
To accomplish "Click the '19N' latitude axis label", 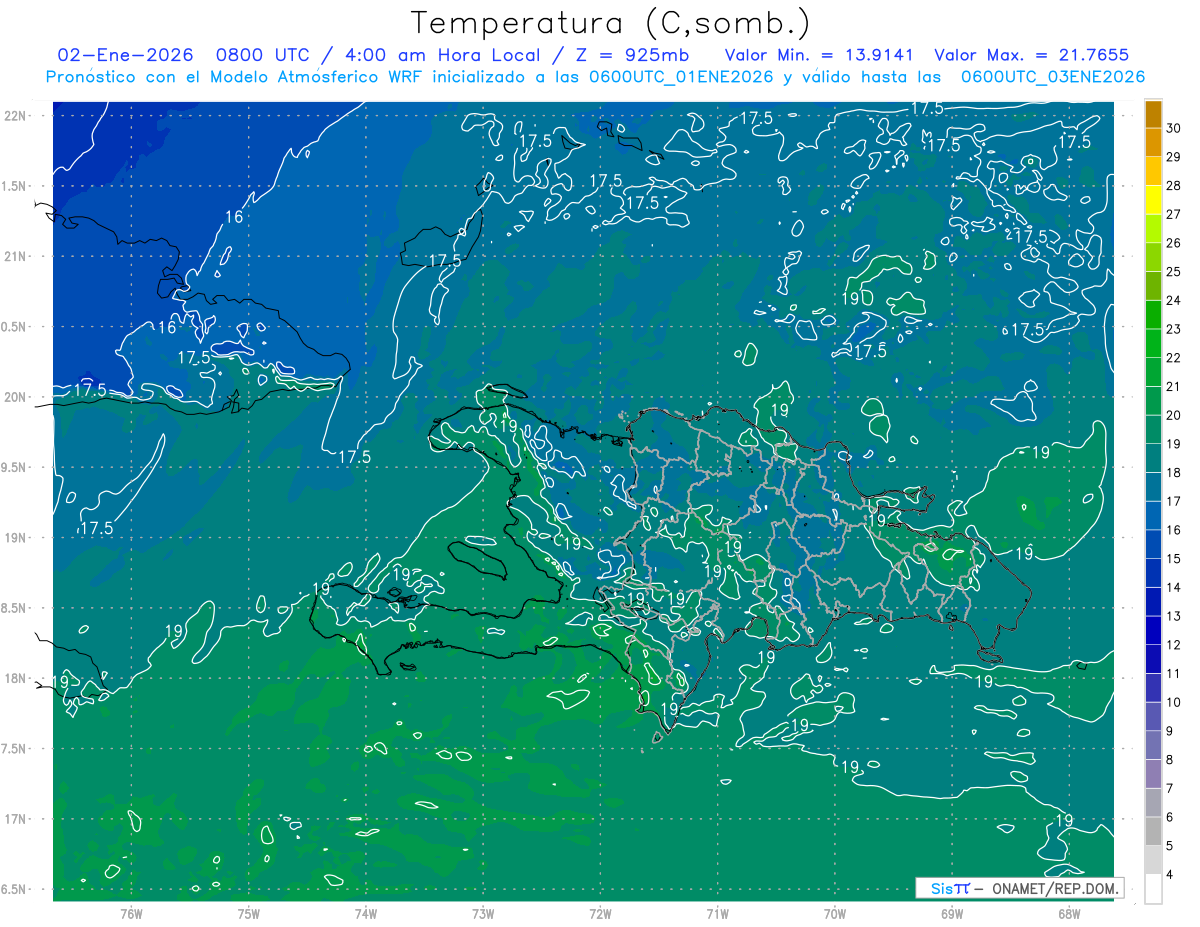I will pos(16,538).
